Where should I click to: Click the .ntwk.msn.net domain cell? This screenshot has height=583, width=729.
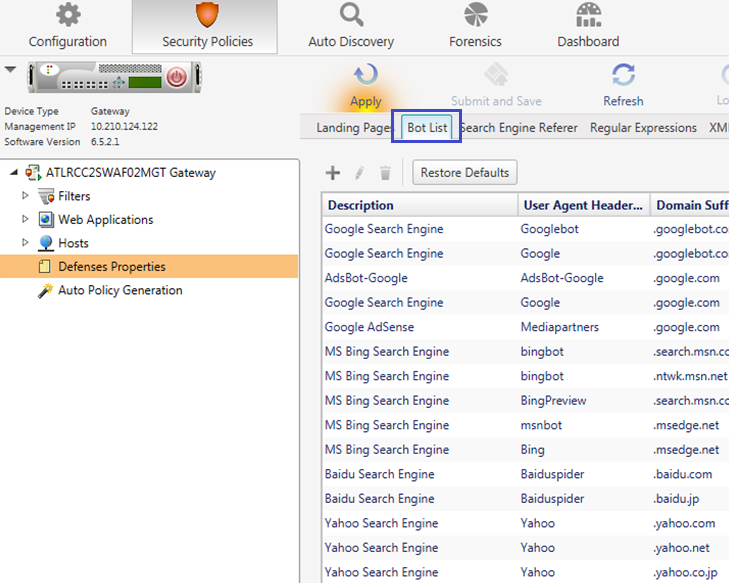click(690, 376)
